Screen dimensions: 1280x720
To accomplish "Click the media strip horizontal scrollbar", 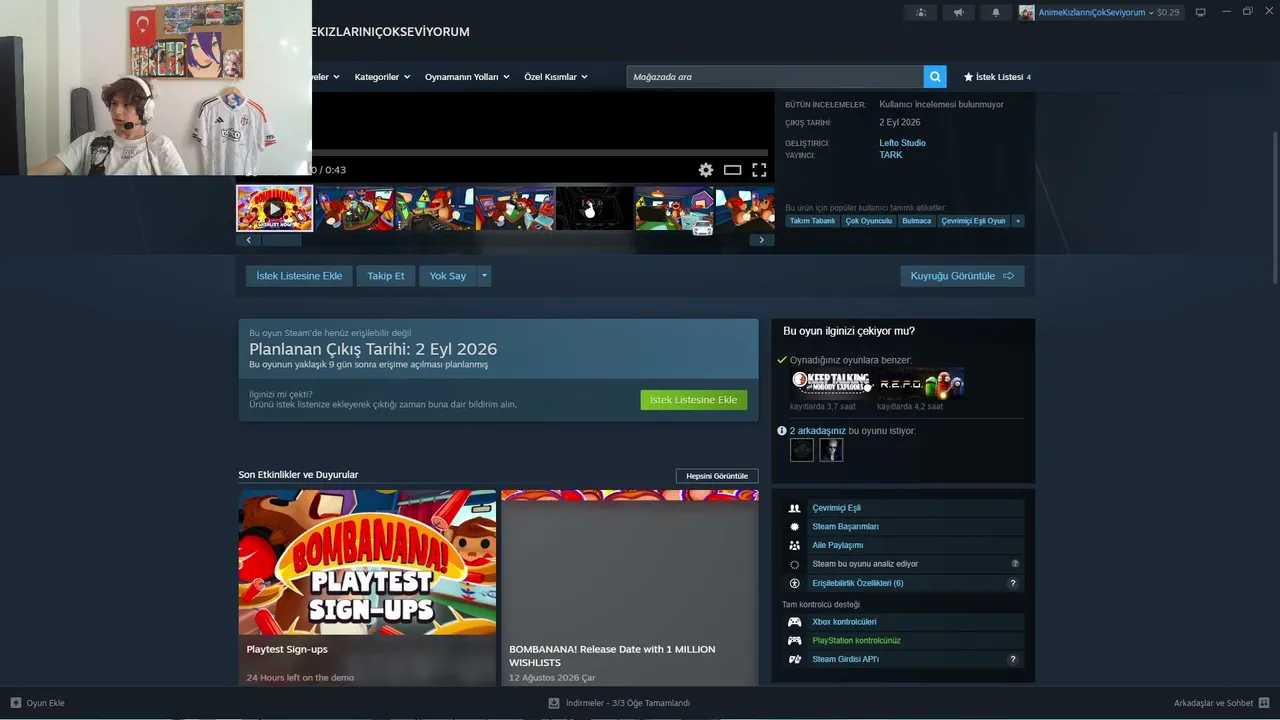I will tap(281, 240).
